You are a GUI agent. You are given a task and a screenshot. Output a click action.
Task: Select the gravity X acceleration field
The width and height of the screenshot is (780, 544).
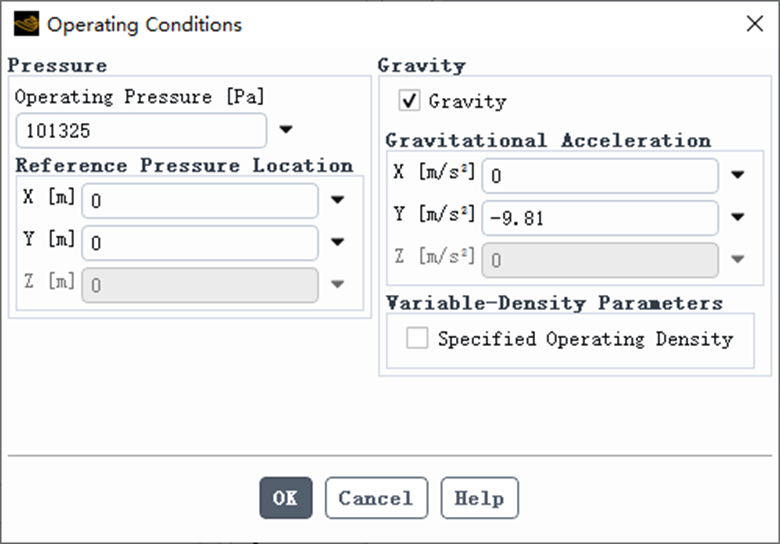[x=600, y=176]
